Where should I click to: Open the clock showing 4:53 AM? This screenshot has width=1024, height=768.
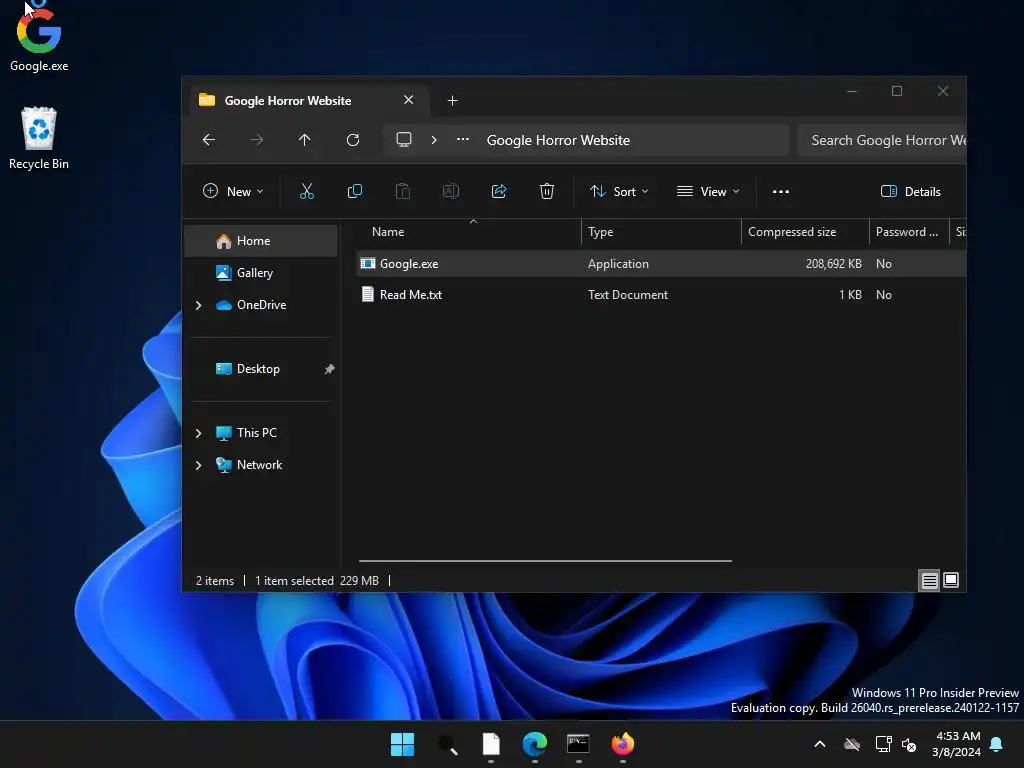957,744
